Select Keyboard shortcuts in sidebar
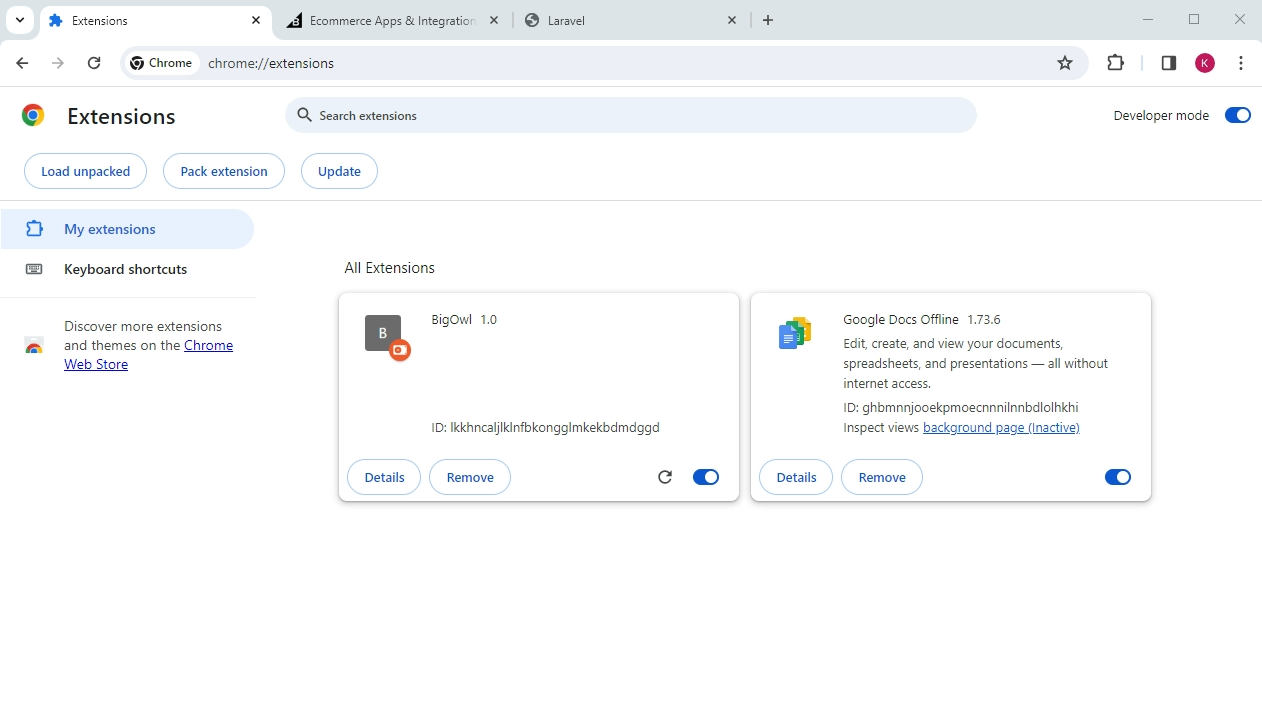The image size is (1262, 728). 125,269
